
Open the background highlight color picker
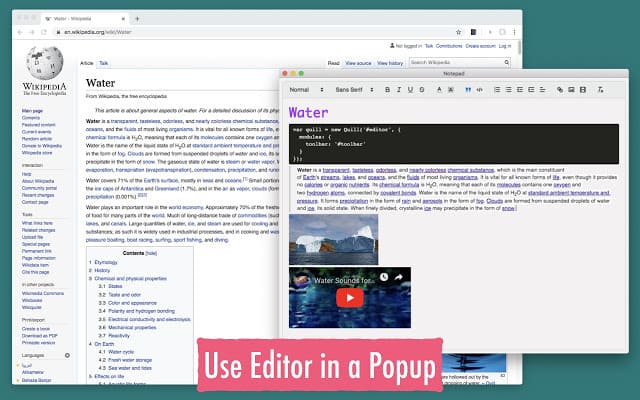(x=451, y=90)
